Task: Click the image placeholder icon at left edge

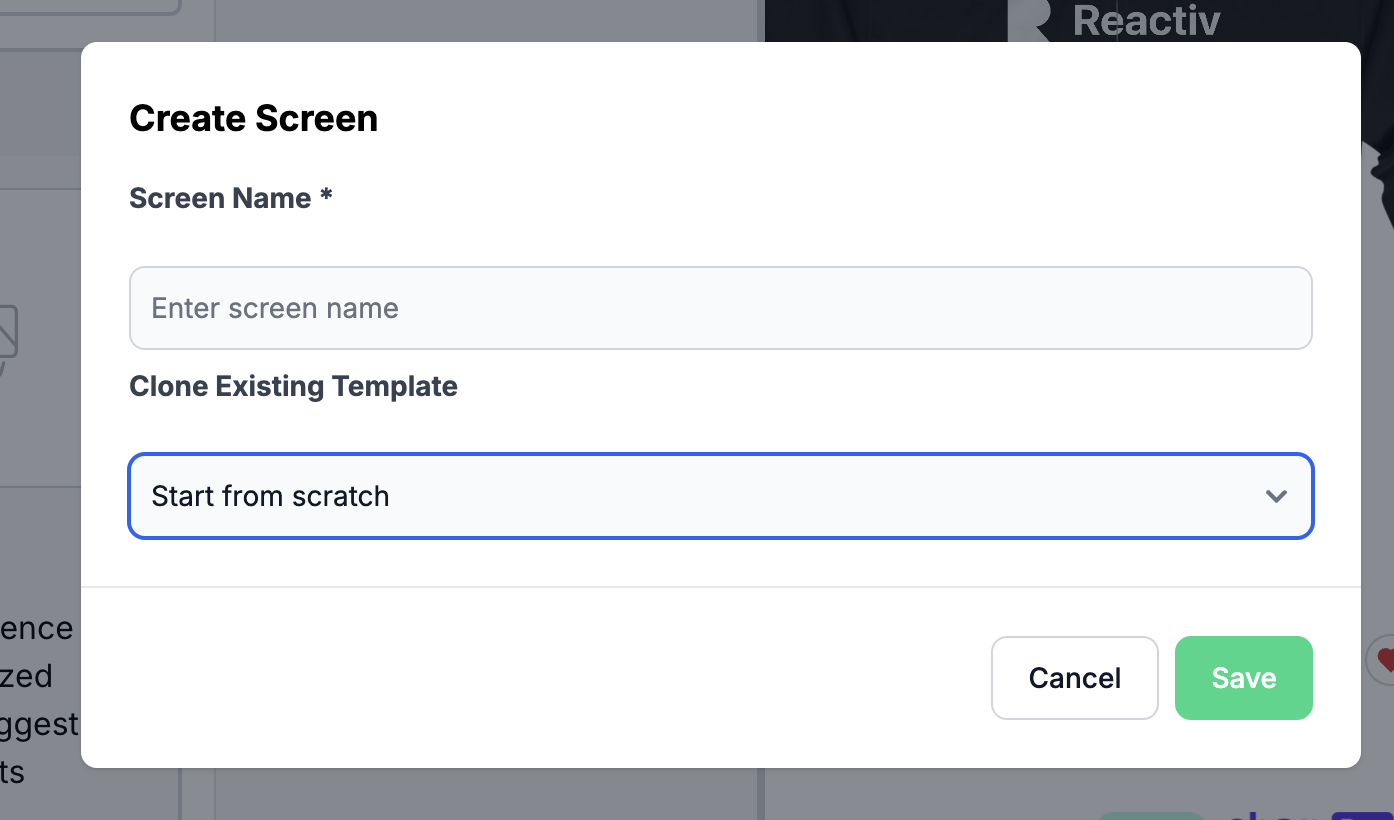Action: pos(8,335)
